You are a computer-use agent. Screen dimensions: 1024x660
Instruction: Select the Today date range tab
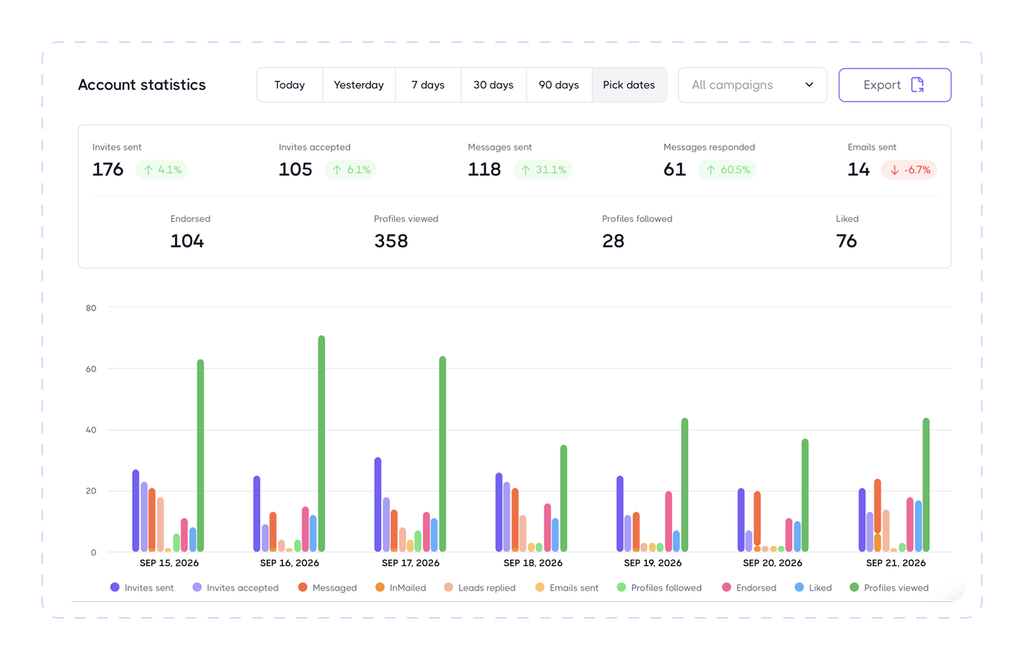(289, 85)
